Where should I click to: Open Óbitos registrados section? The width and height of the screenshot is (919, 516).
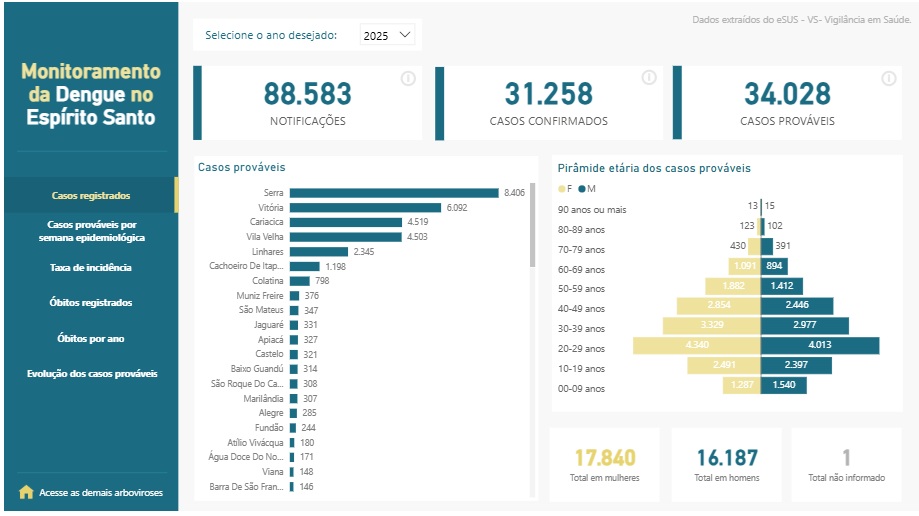tap(90, 303)
